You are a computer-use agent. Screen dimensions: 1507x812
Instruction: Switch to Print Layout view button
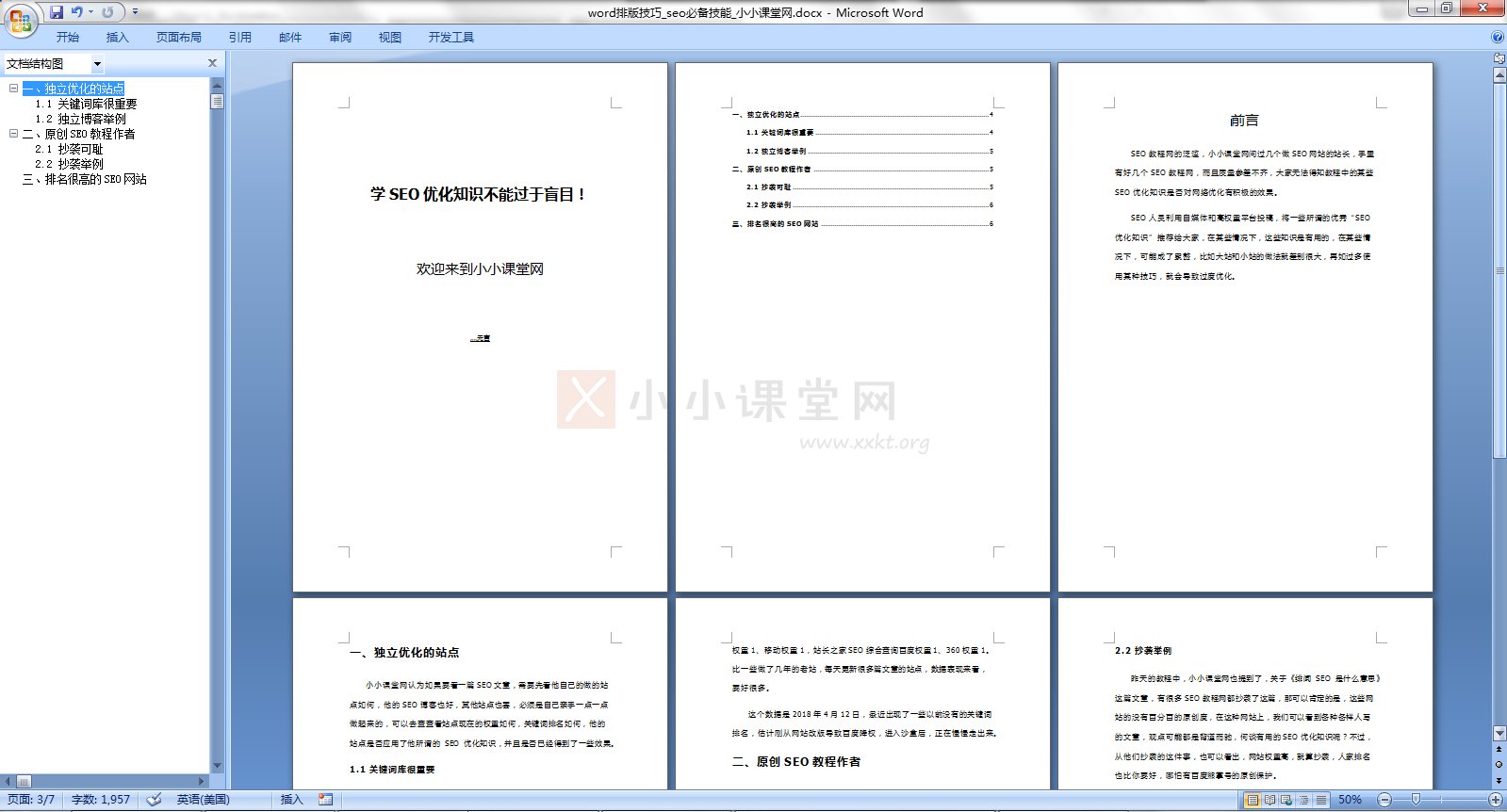click(1253, 800)
